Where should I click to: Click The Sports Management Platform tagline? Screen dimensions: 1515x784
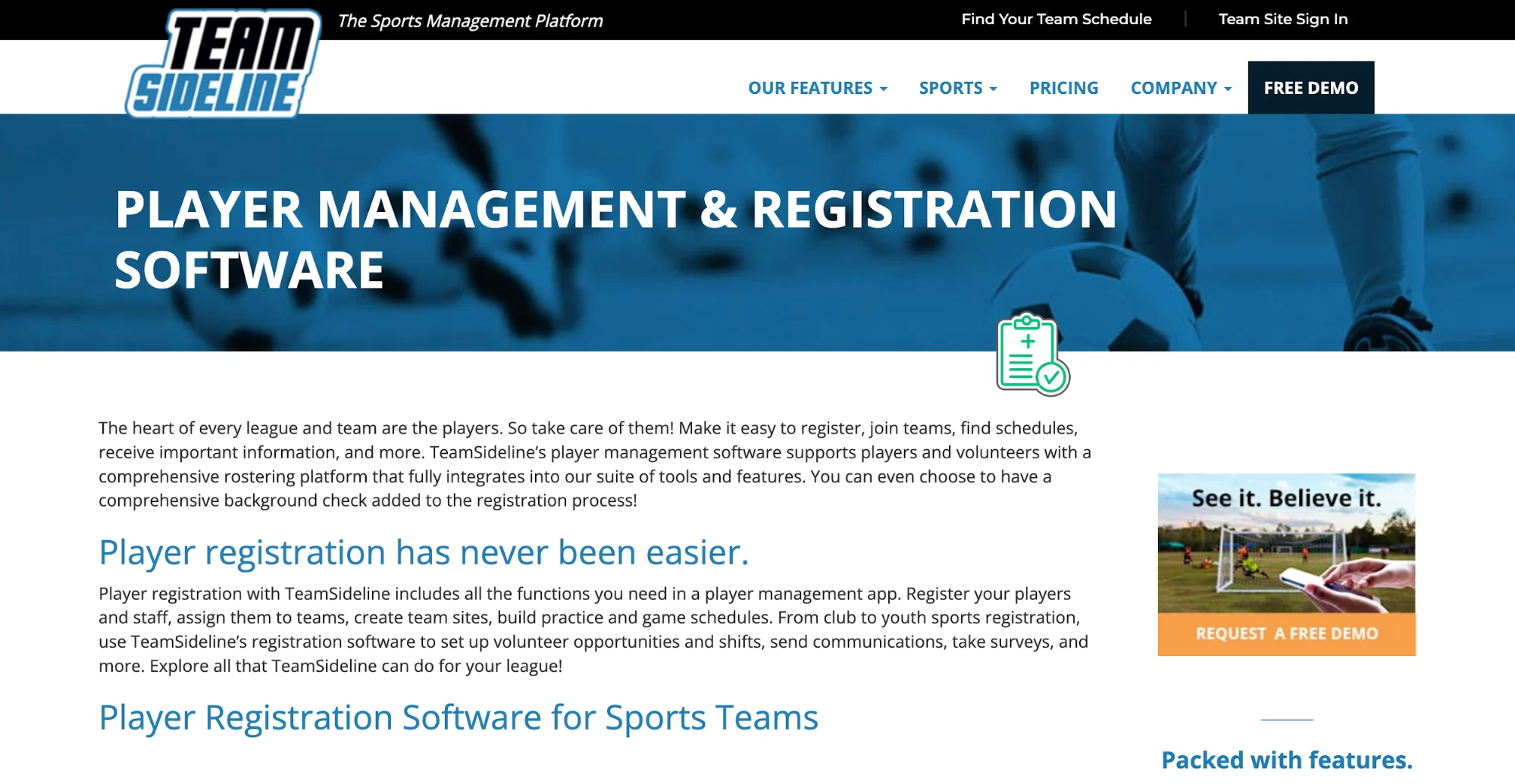point(470,20)
